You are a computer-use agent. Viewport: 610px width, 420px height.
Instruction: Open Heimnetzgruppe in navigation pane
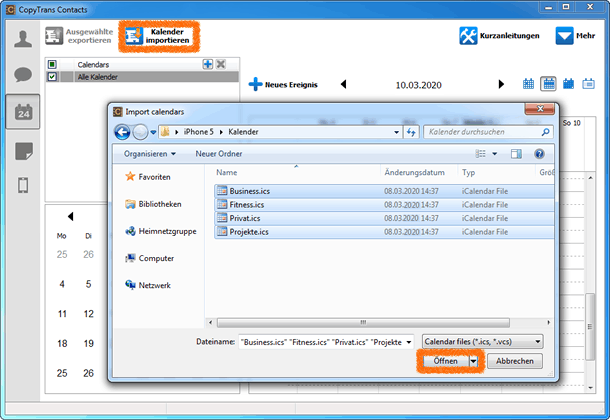point(161,231)
